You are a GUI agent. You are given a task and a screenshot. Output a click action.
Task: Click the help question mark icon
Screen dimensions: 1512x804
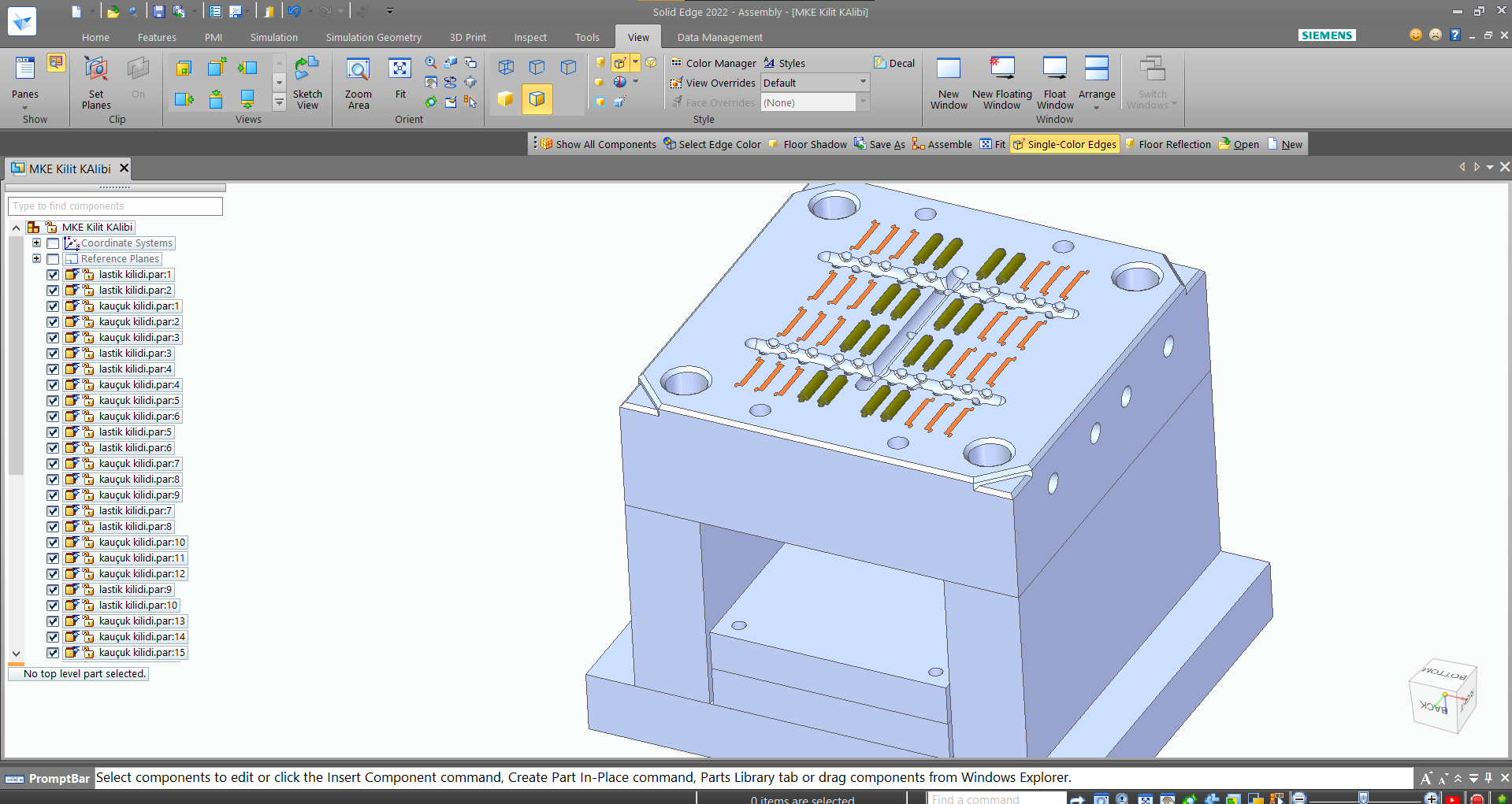[1455, 35]
